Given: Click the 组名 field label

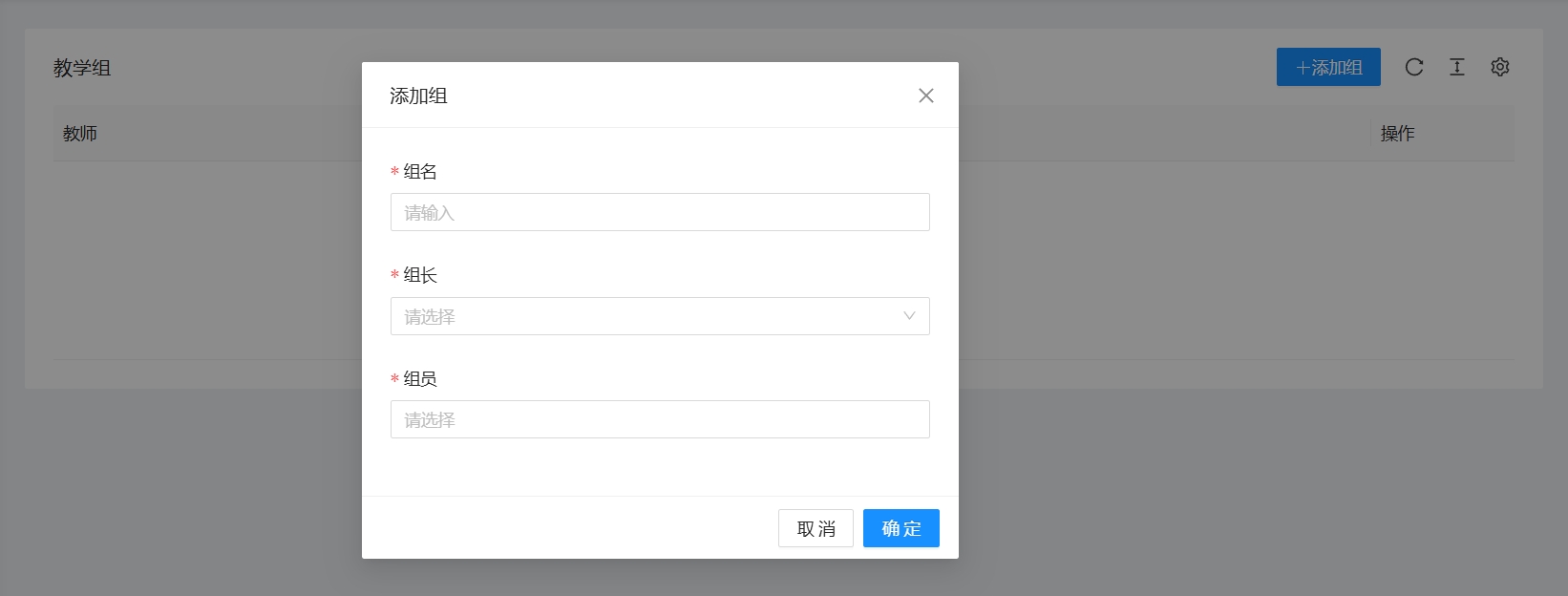Looking at the screenshot, I should [420, 172].
